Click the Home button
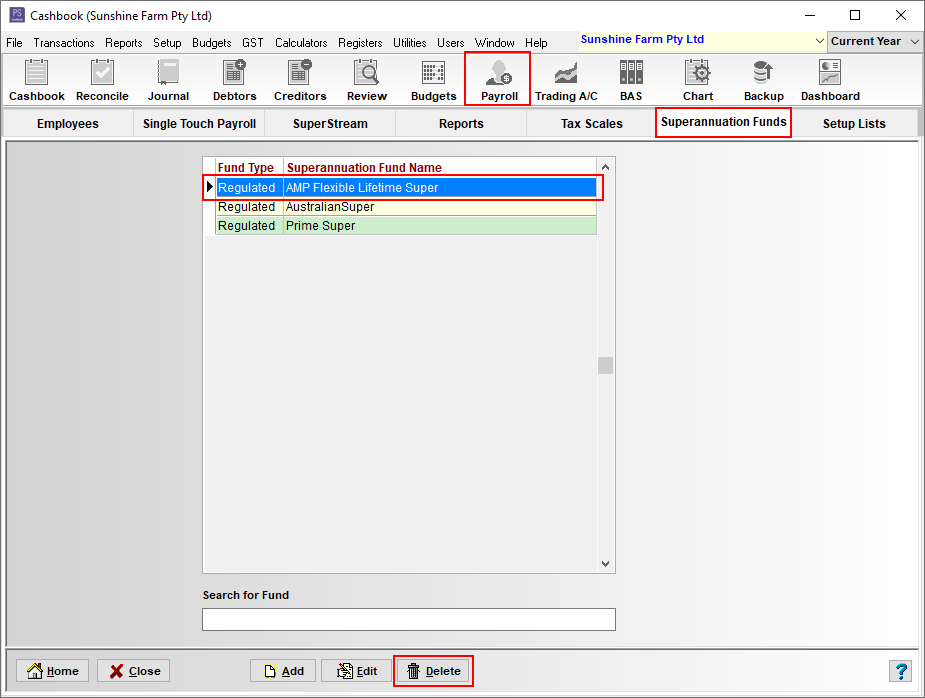This screenshot has height=698, width=925. [x=53, y=671]
